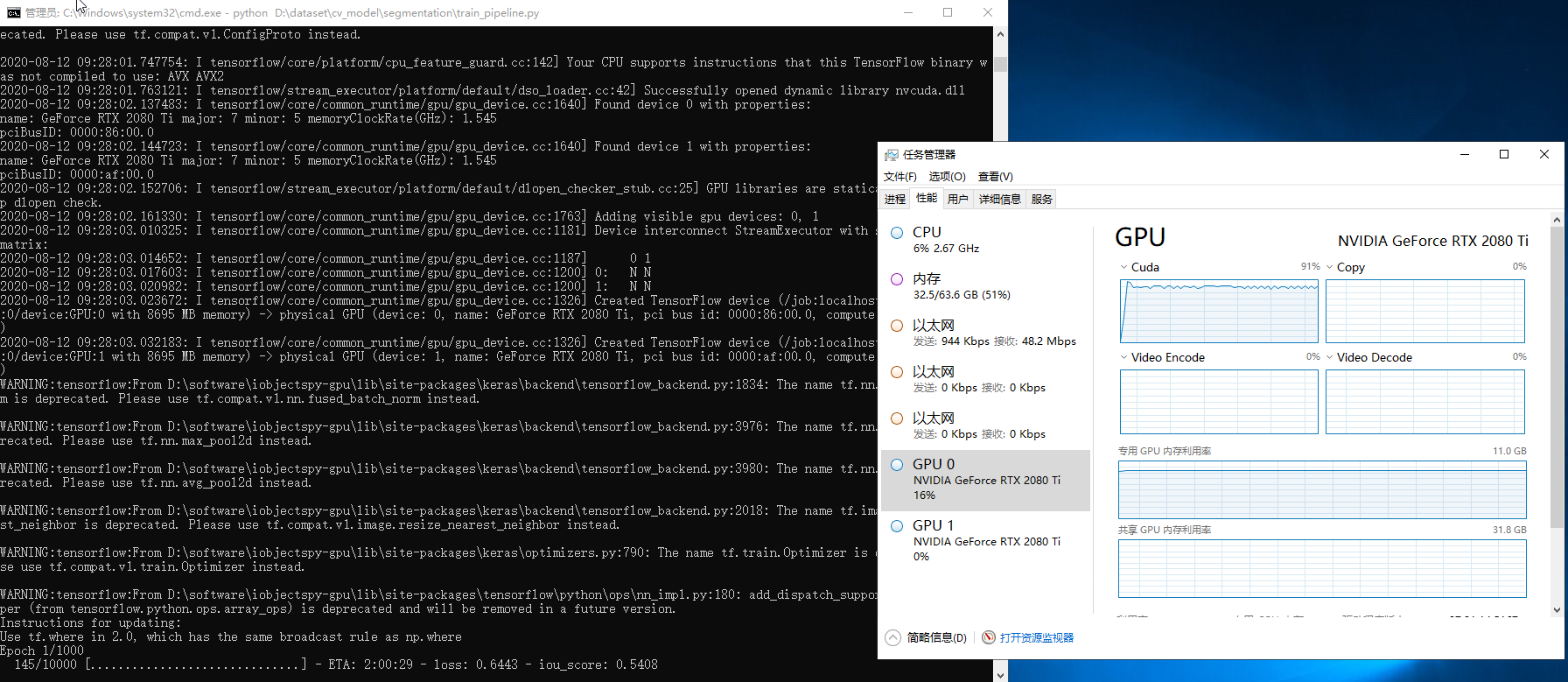Minimize the Task Manager window
Image resolution: width=1568 pixels, height=682 pixels.
pos(1465,154)
